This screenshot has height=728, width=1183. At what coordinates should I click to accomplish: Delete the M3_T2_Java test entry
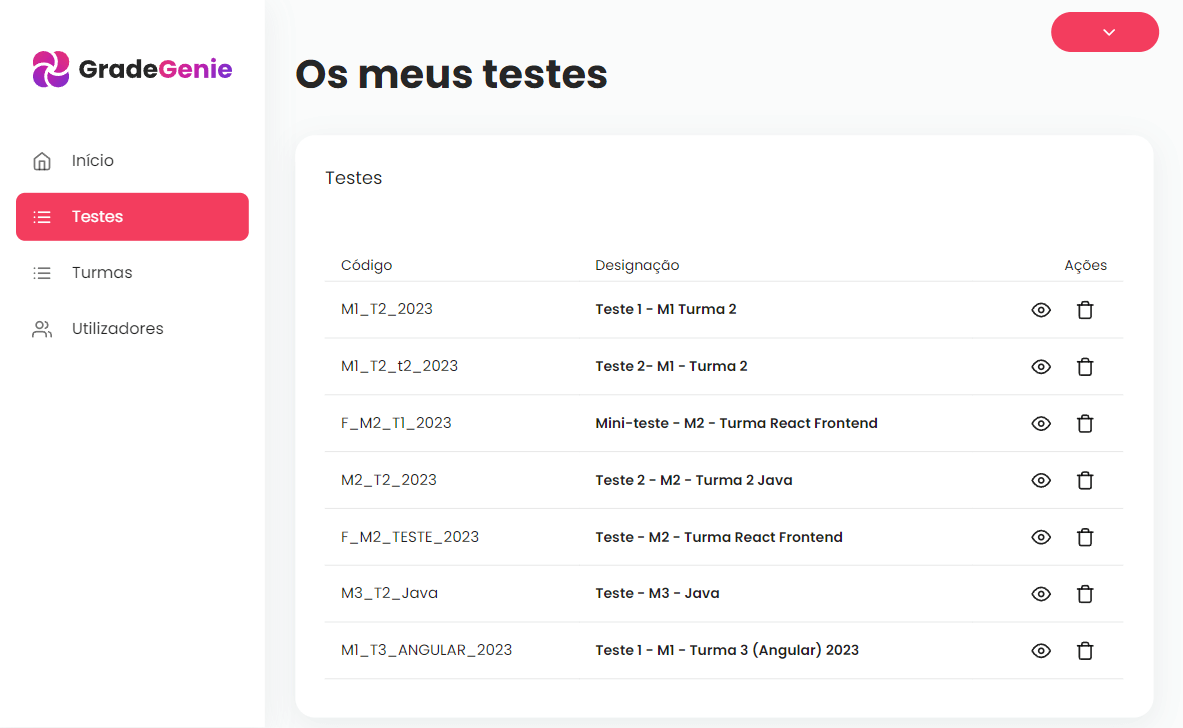click(1084, 594)
